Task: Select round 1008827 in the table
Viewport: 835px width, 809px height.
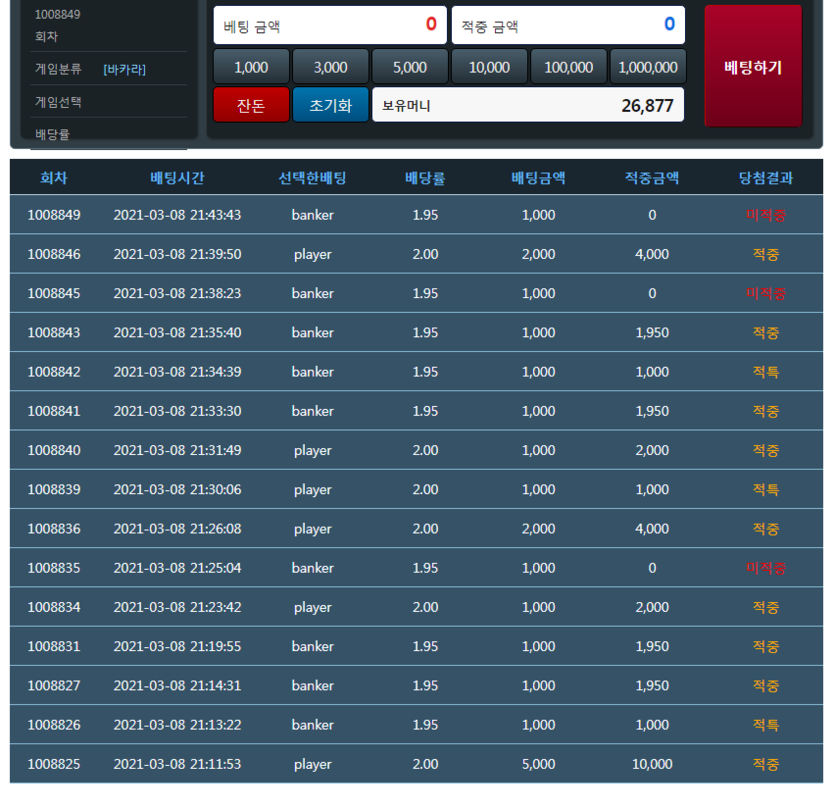Action: click(54, 686)
